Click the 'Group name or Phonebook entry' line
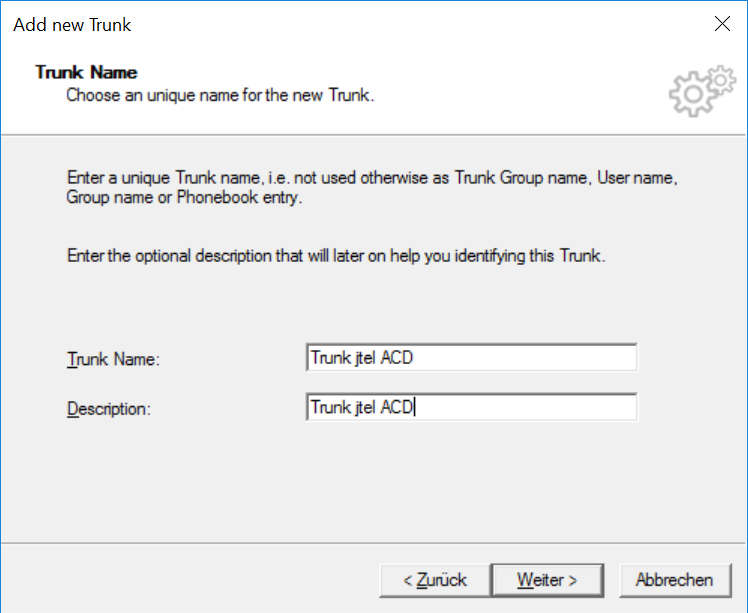The image size is (748, 613). [184, 197]
